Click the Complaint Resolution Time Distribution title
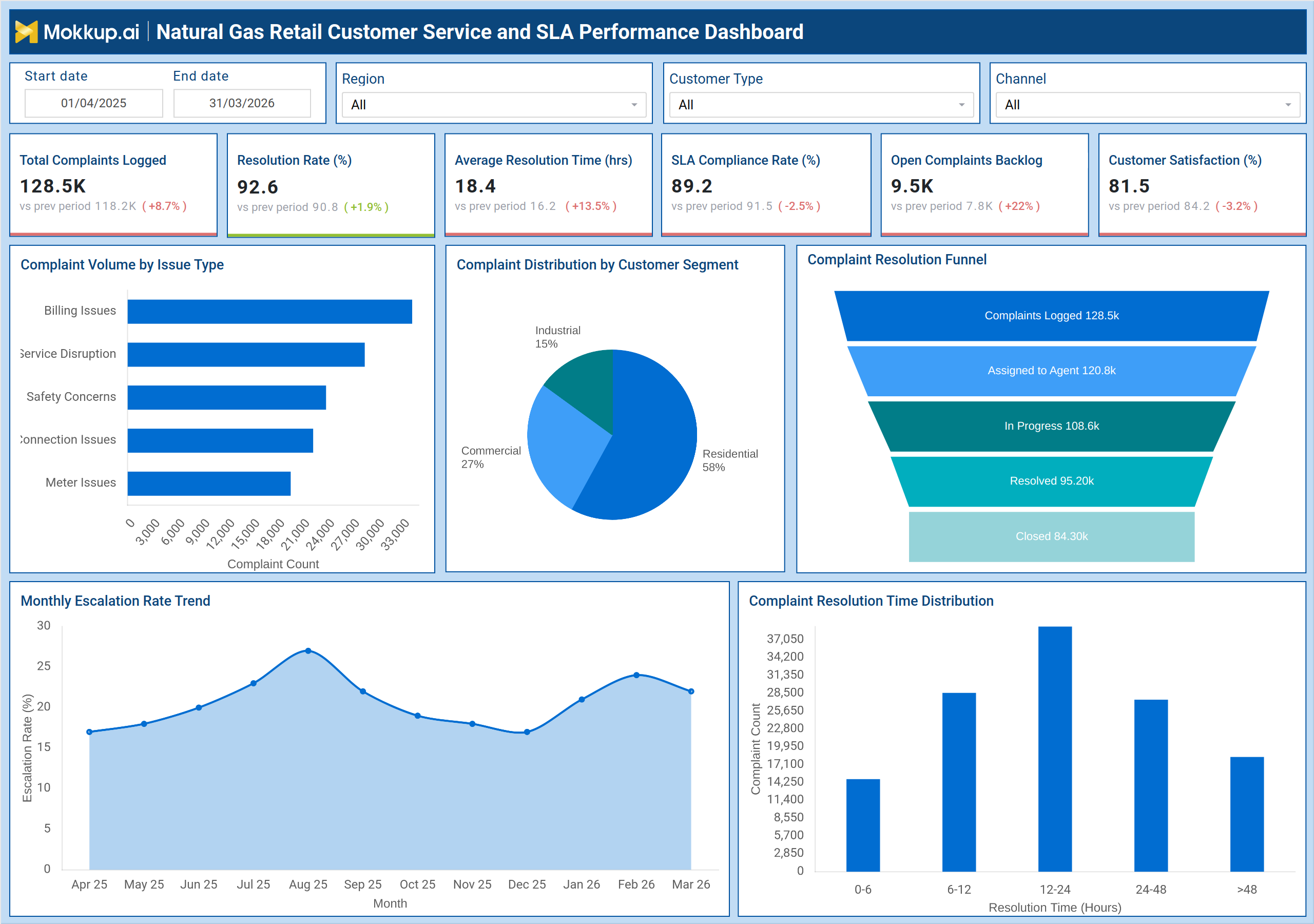This screenshot has height=924, width=1314. [x=871, y=601]
